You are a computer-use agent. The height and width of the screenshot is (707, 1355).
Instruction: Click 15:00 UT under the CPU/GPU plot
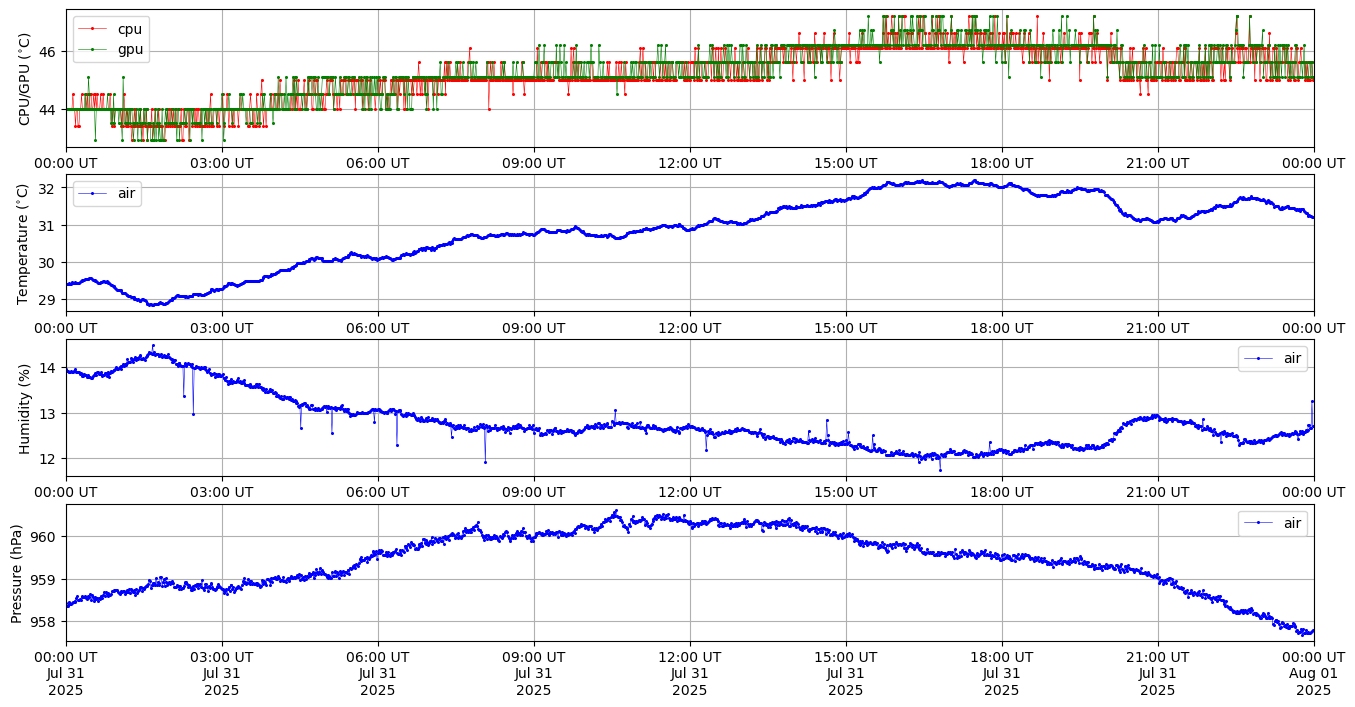tap(846, 163)
